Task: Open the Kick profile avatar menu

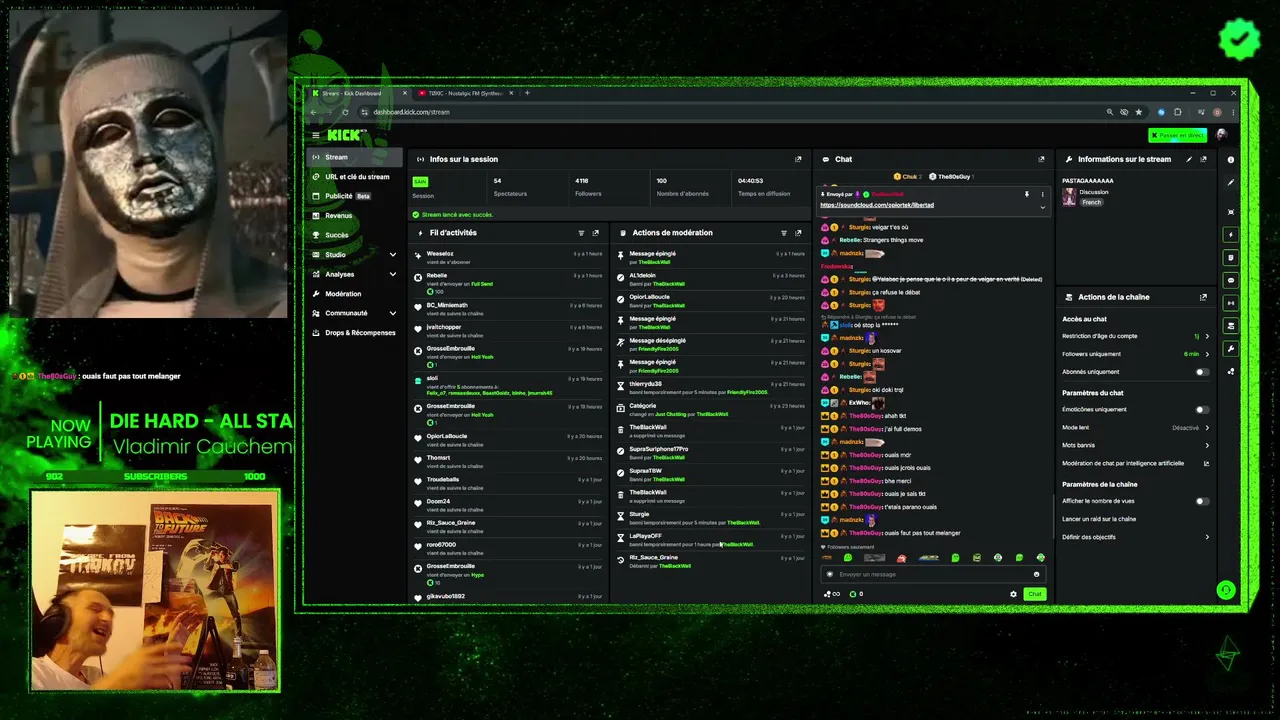Action: [1221, 135]
